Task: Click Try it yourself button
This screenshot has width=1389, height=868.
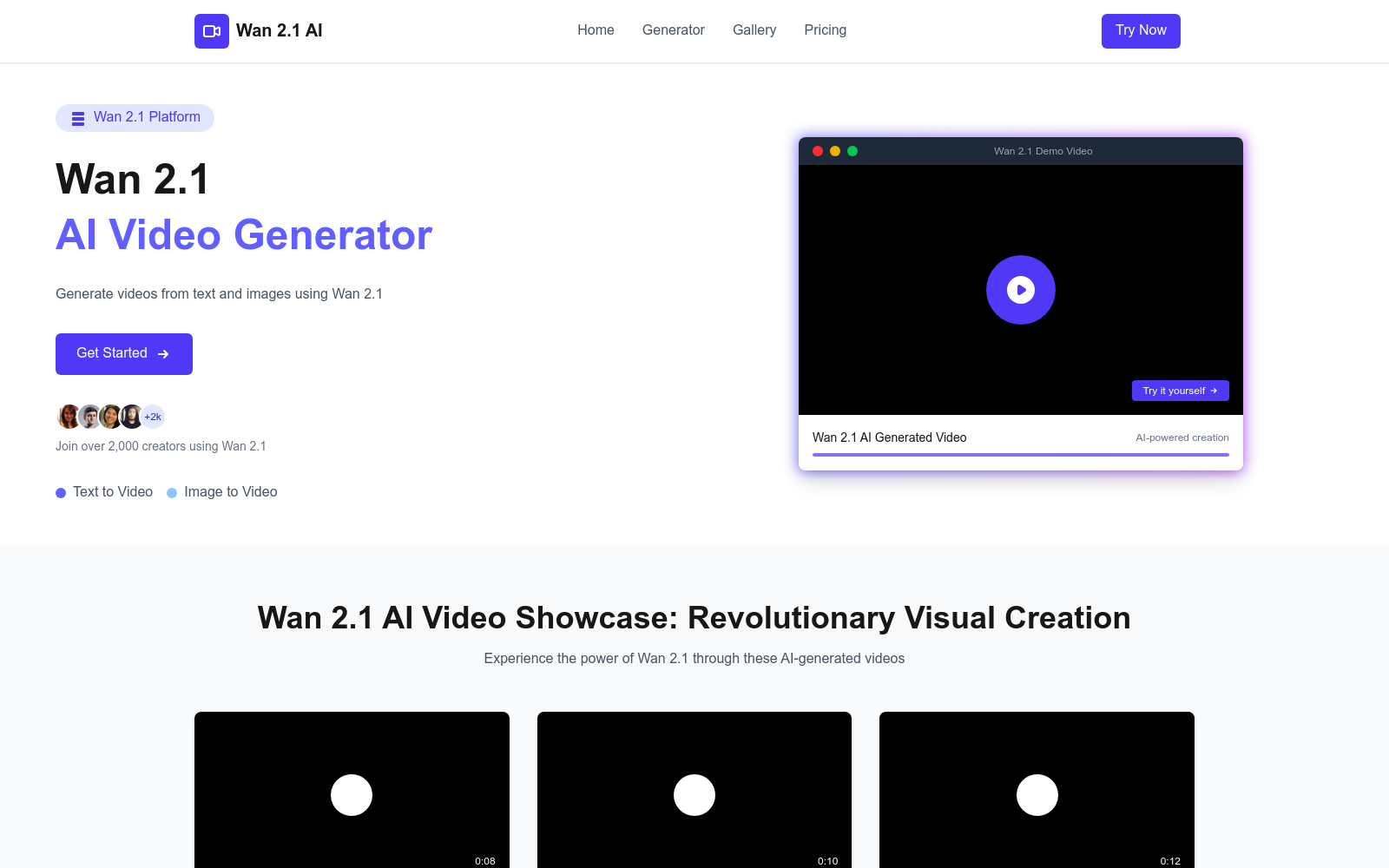Action: click(1180, 391)
